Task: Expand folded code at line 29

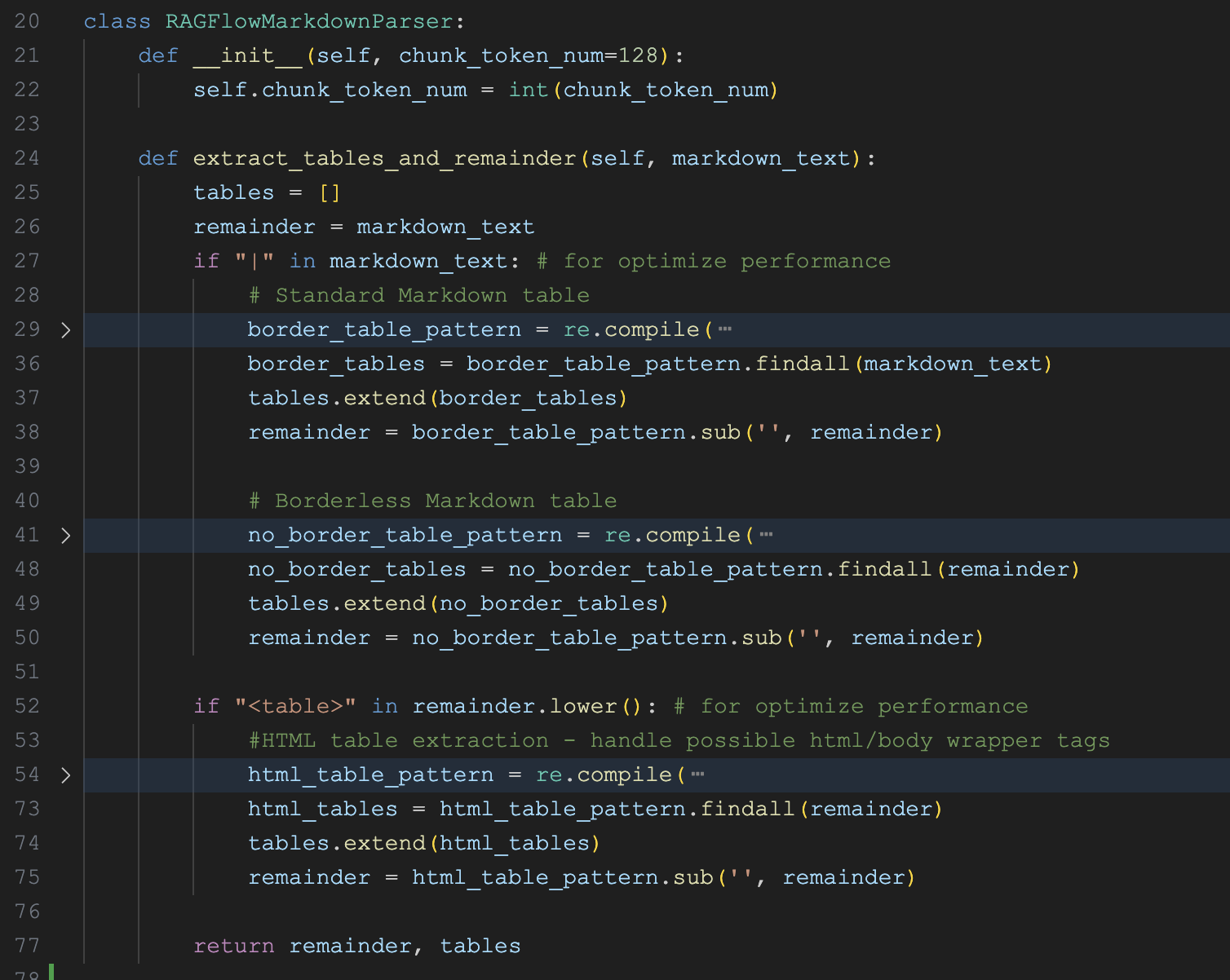Action: [66, 330]
